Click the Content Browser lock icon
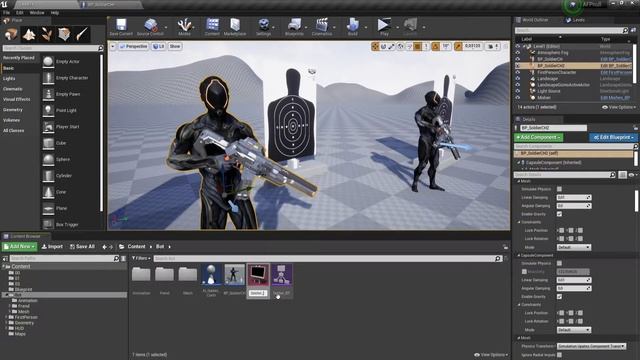 point(505,247)
